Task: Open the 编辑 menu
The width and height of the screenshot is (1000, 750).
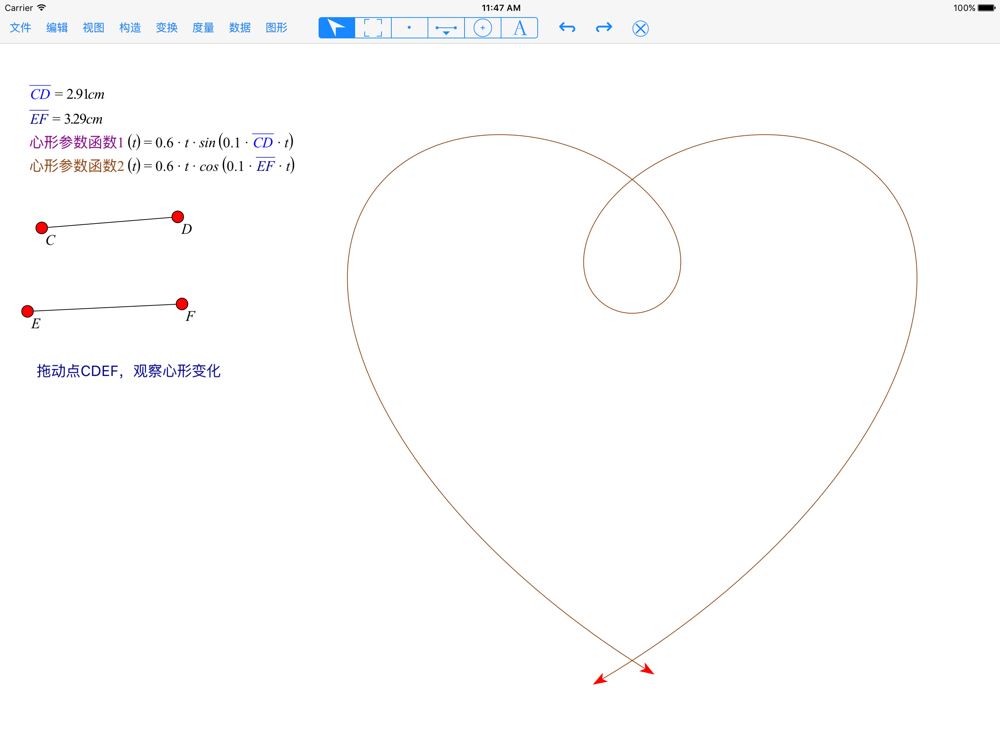Action: pos(57,28)
